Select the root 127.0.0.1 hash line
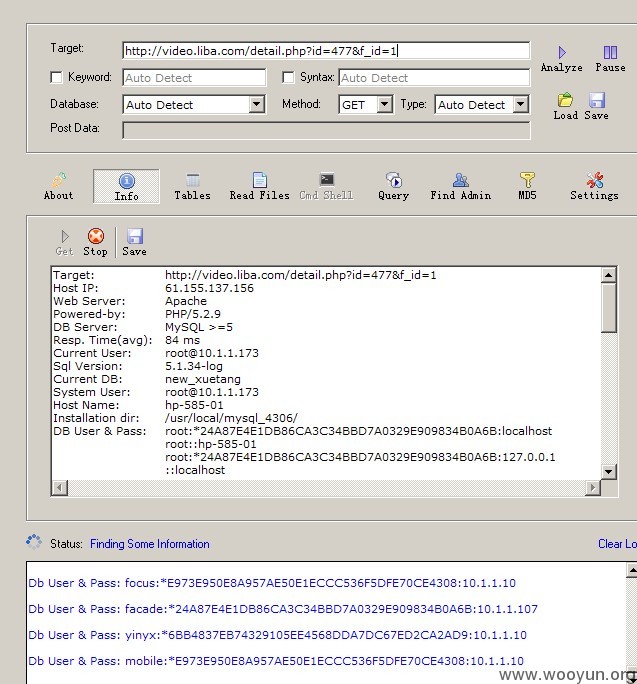The width and height of the screenshot is (637, 684). (x=360, y=457)
